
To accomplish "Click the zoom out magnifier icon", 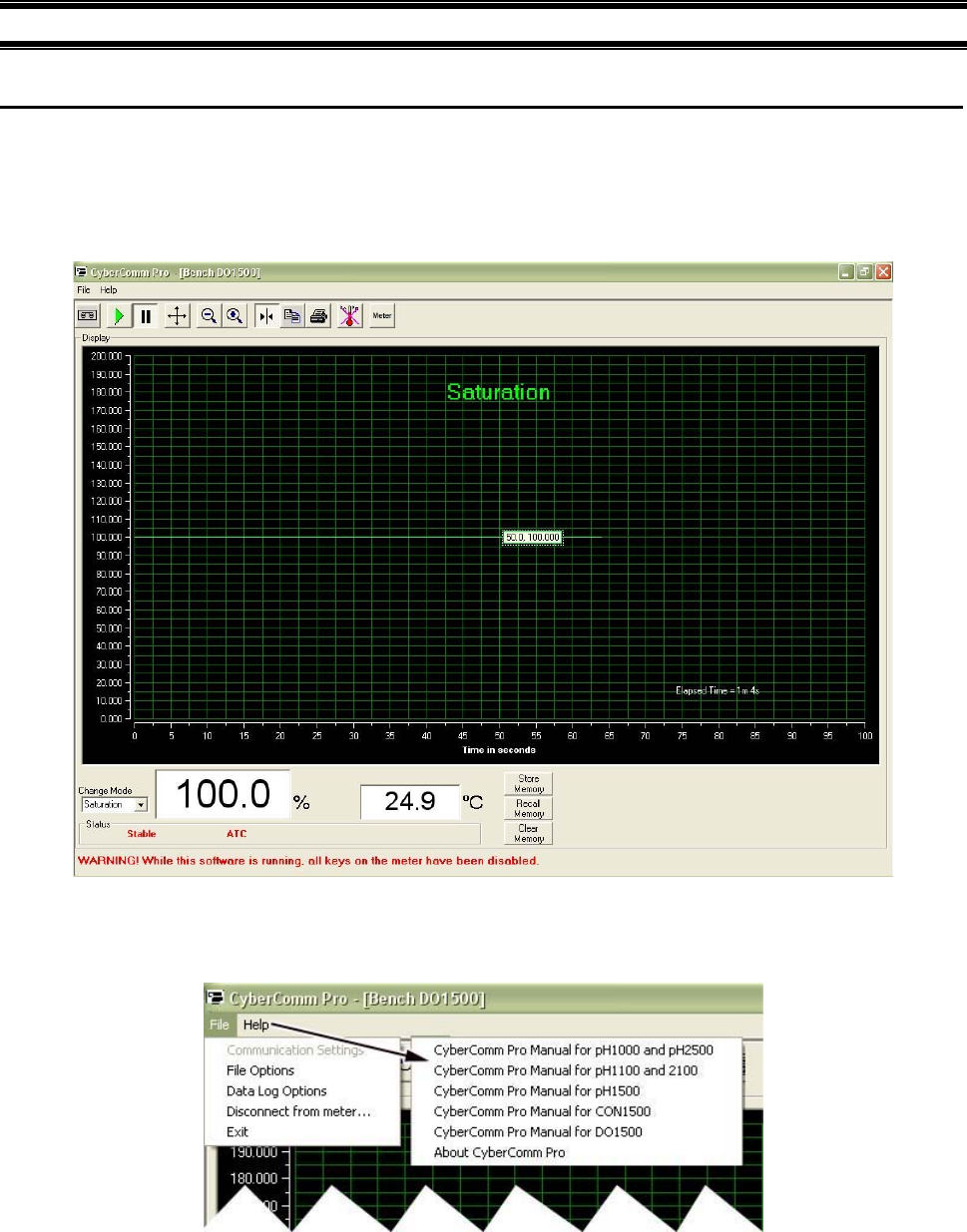I will [x=209, y=316].
